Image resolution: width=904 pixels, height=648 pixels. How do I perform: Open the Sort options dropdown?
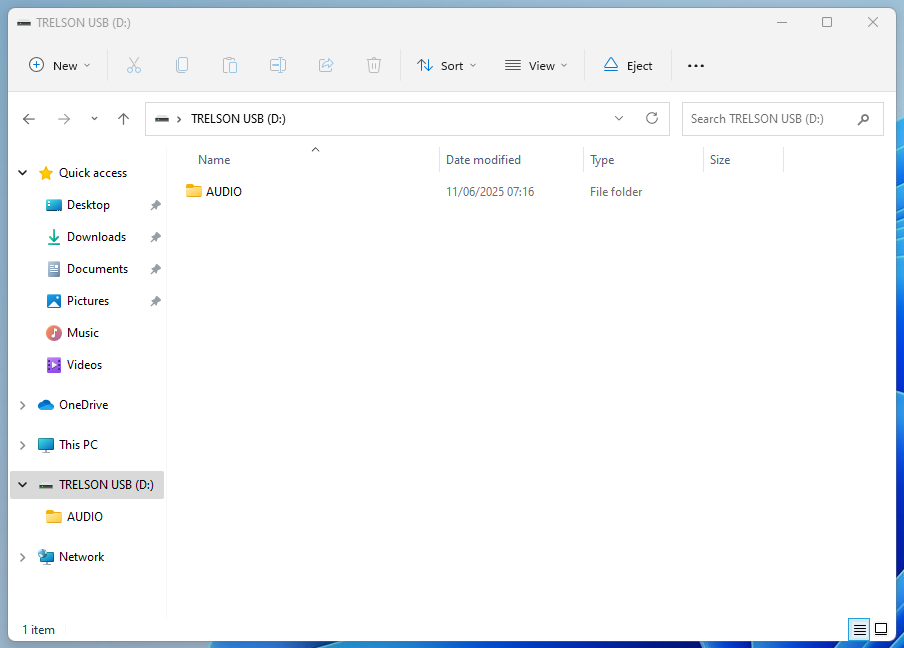coord(447,66)
